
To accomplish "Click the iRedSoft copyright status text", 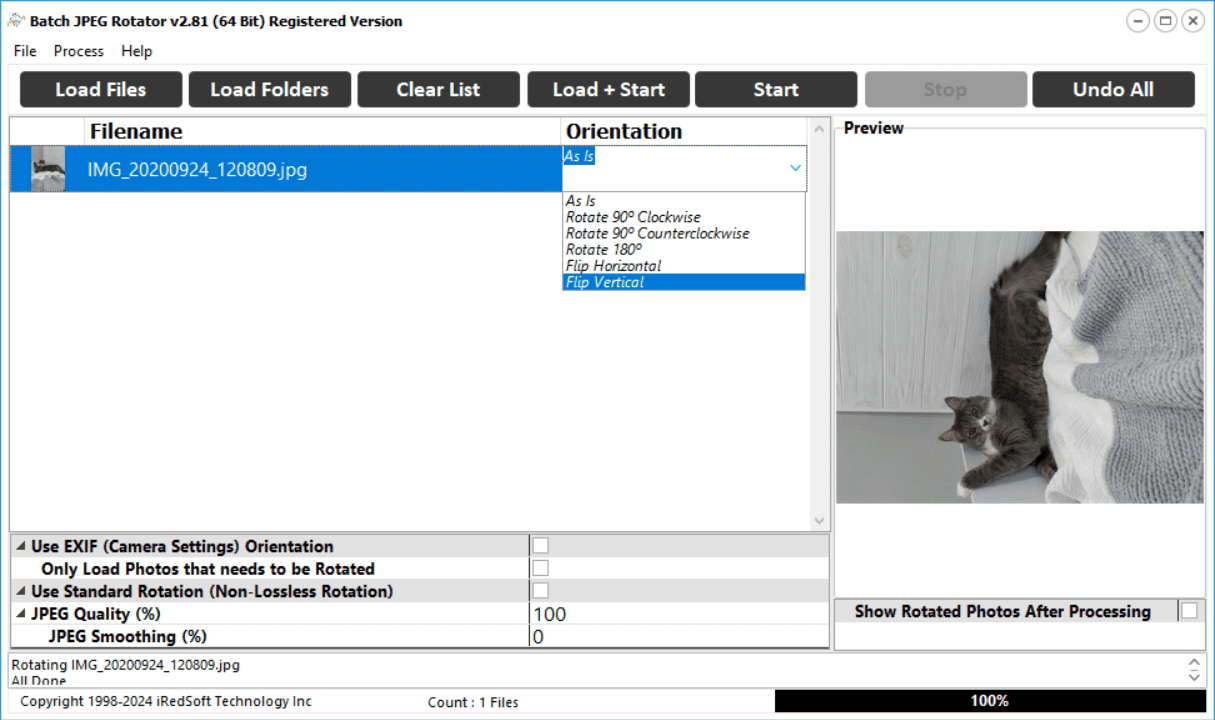I will pos(166,701).
